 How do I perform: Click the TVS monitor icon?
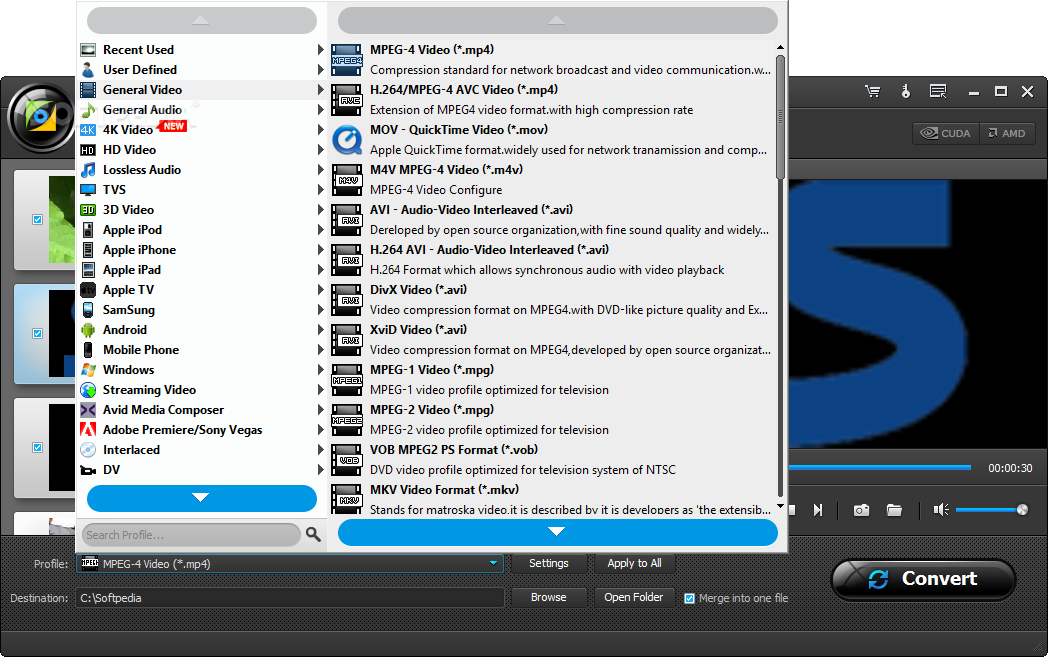88,190
